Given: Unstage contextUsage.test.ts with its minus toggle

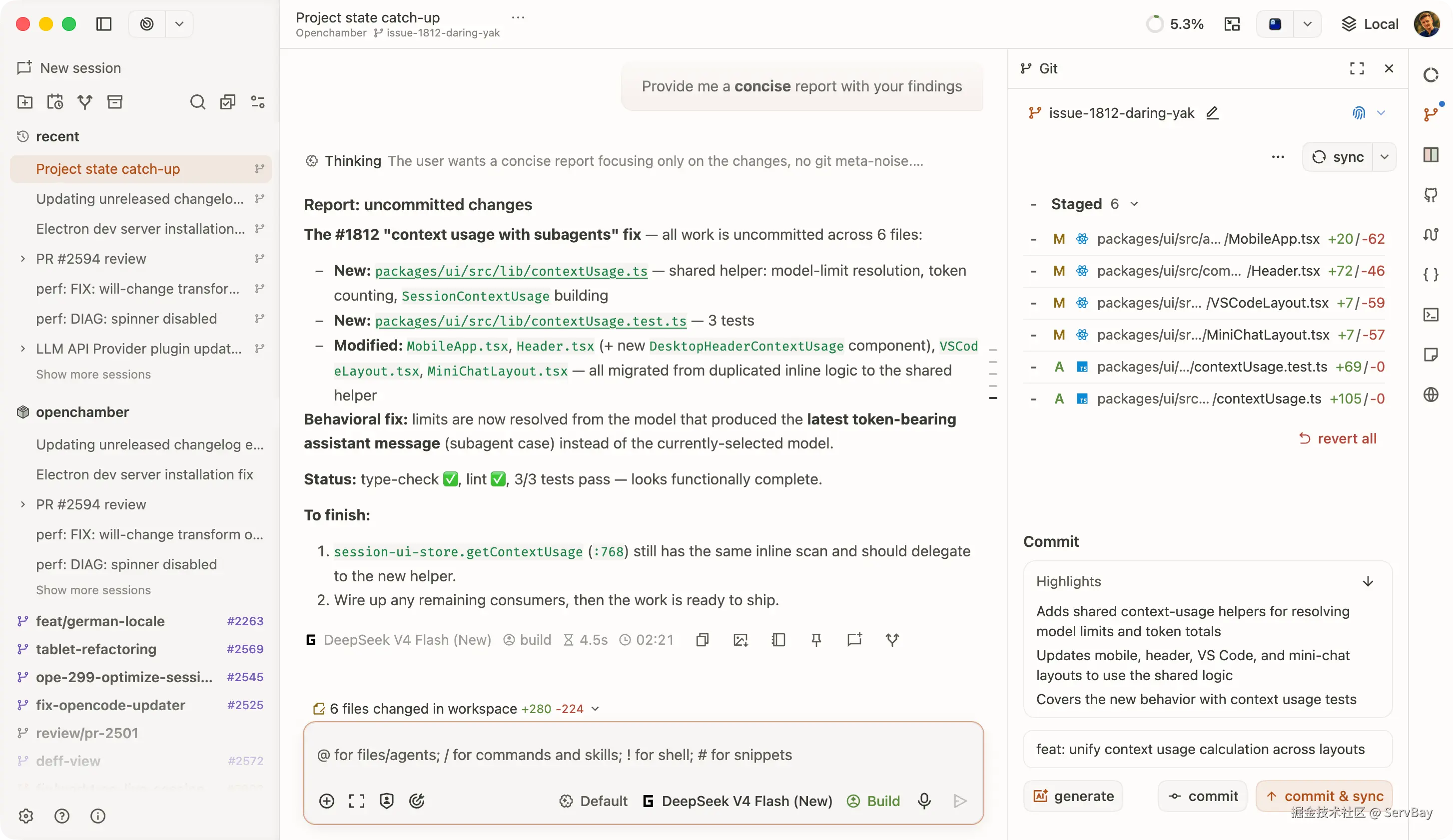Looking at the screenshot, I should point(1033,367).
